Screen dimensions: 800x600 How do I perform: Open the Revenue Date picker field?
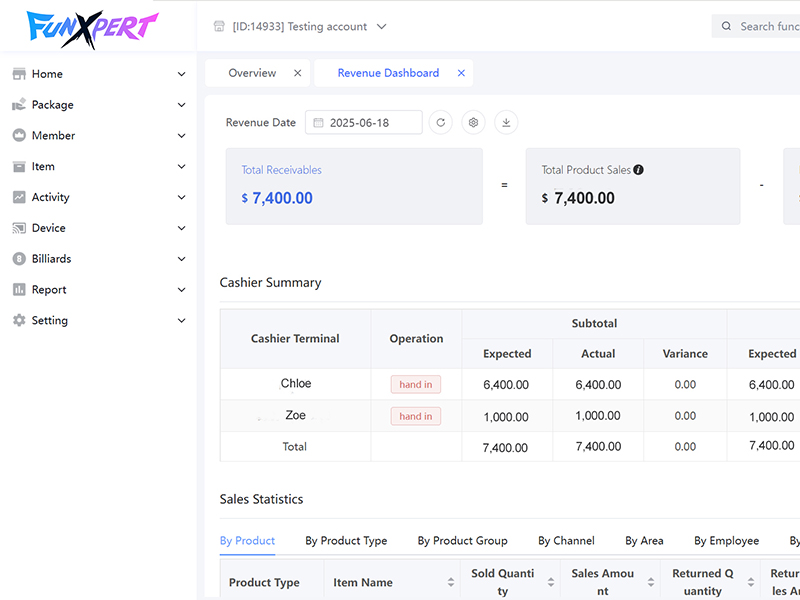[x=364, y=122]
